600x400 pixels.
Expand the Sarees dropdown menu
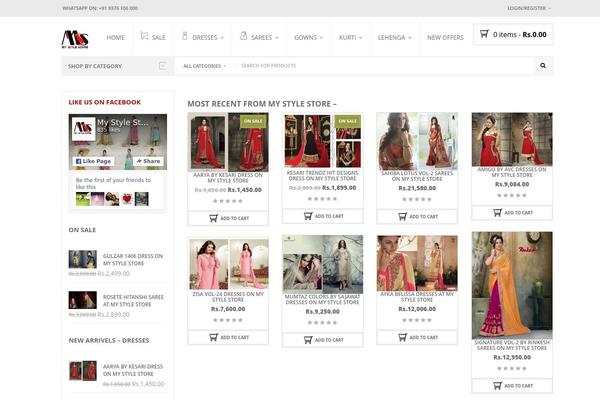[x=277, y=38]
